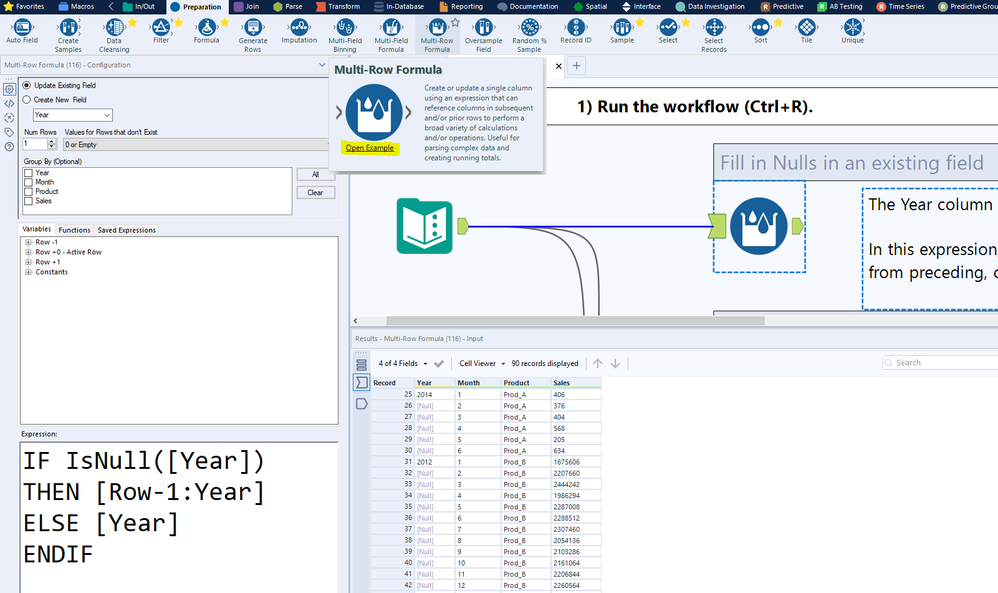Select Update Existing Field radio button

[27, 85]
